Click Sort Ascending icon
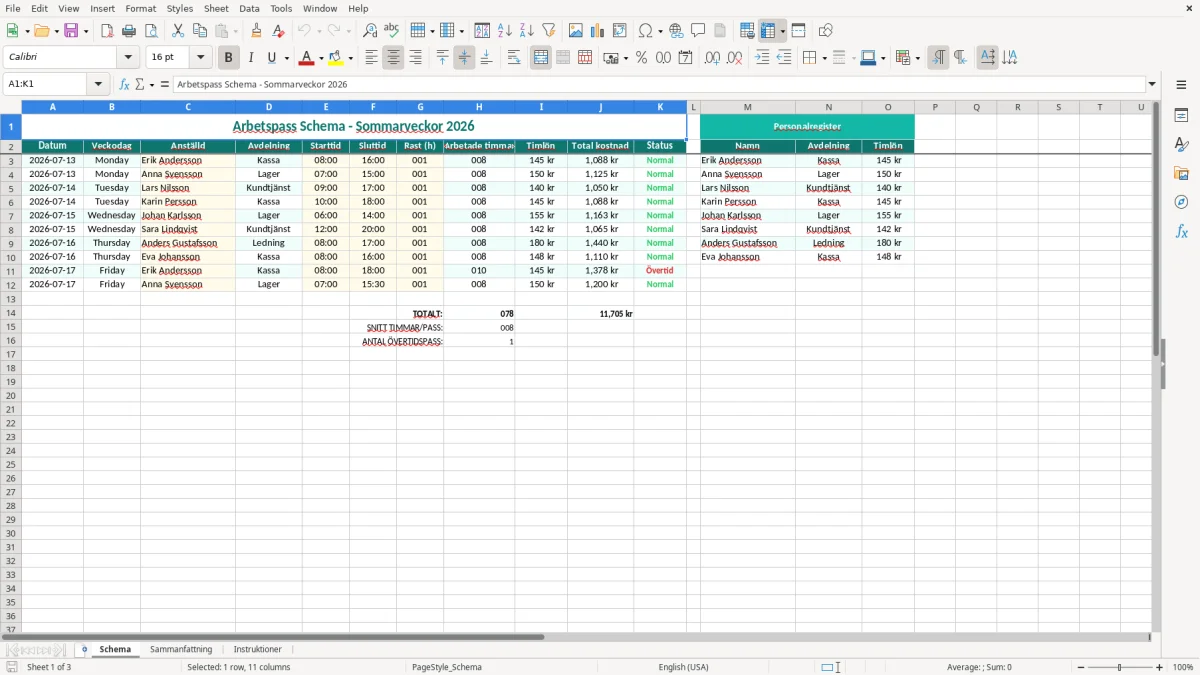The image size is (1200, 675). [x=505, y=31]
